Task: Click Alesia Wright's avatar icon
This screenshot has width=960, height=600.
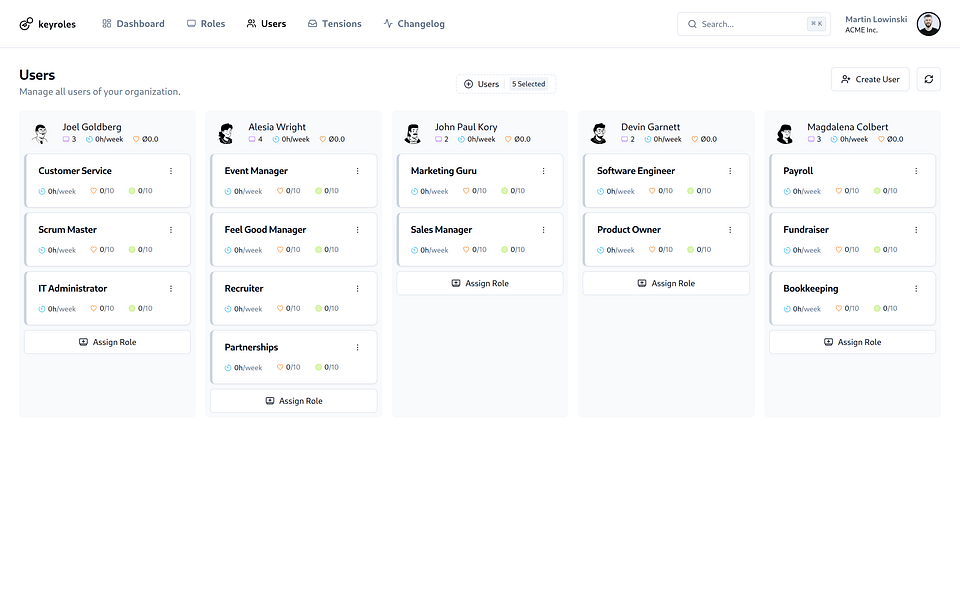Action: [227, 133]
